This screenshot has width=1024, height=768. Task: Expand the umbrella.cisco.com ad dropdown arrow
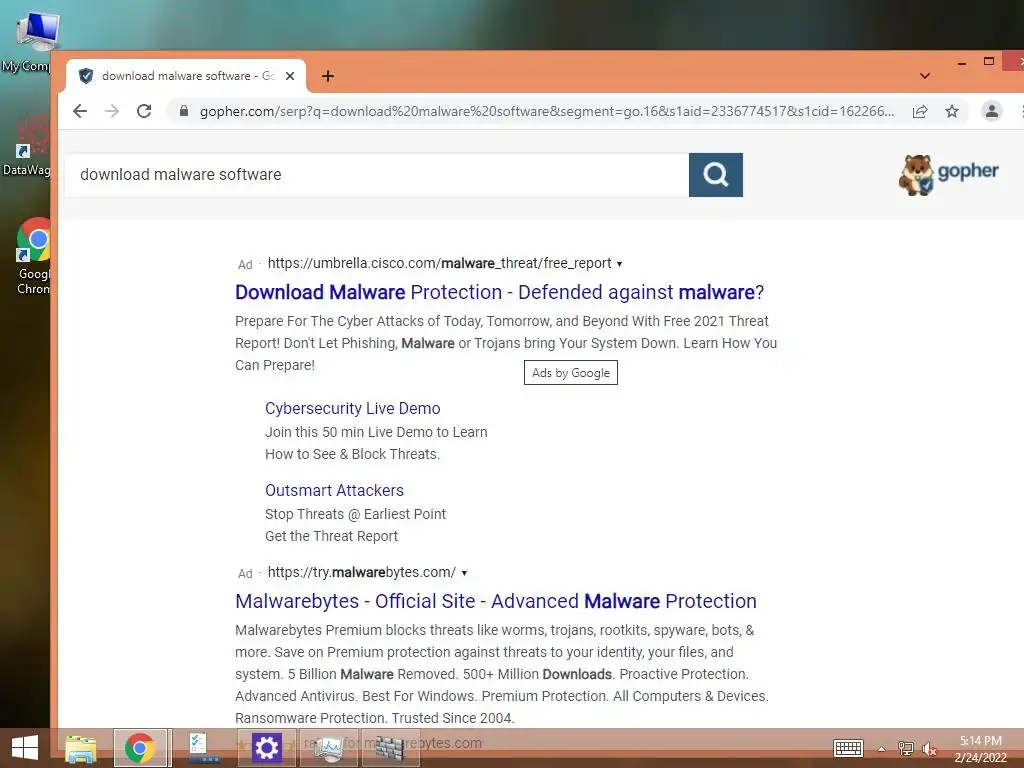point(619,264)
